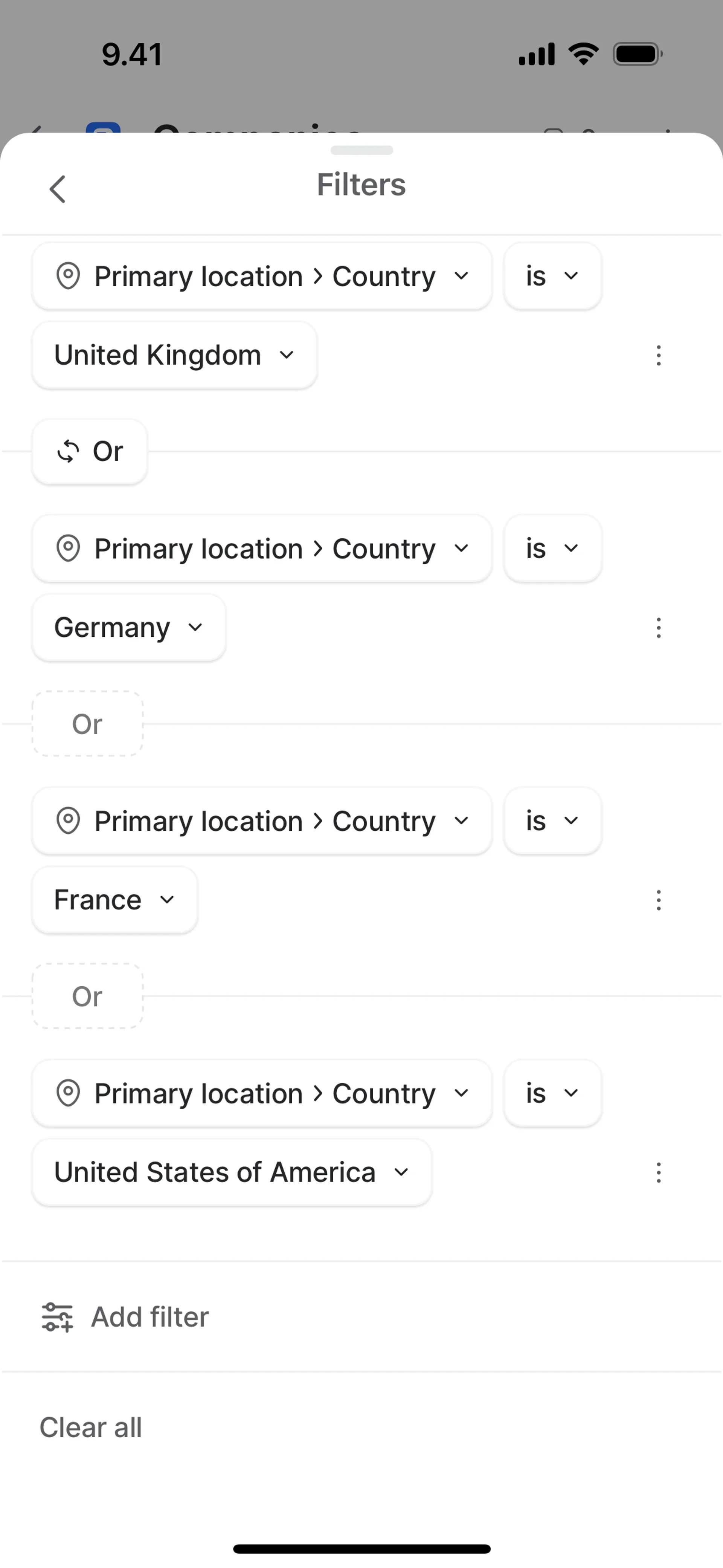Open Primary location field dropdown for Germany filter
Viewport: 723px width, 1568px height.
tap(262, 549)
